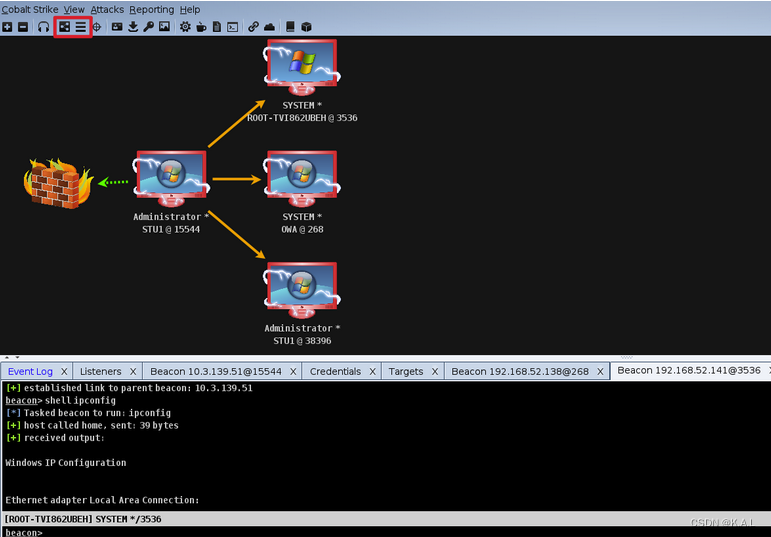The width and height of the screenshot is (771, 537).
Task: Switch to the Credentials tab
Action: [x=335, y=371]
